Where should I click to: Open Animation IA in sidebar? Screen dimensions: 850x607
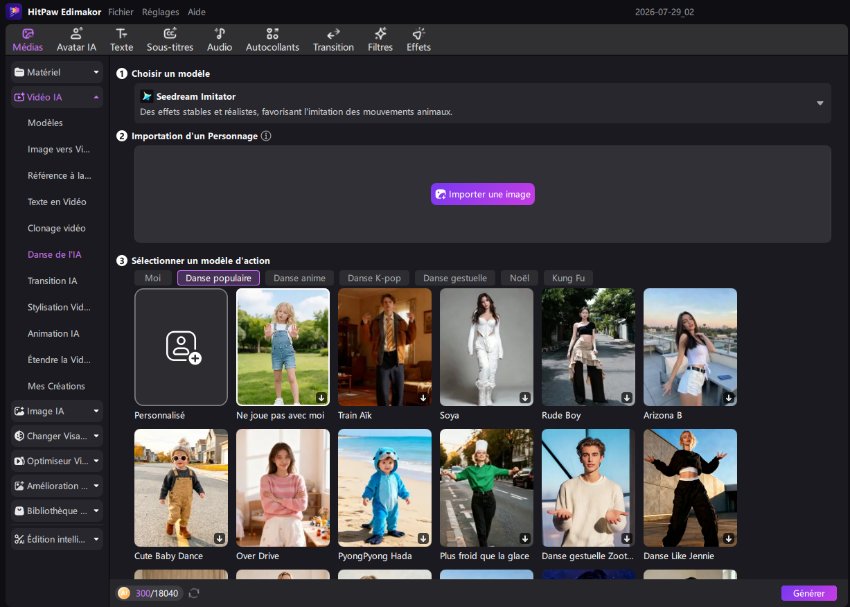(53, 334)
